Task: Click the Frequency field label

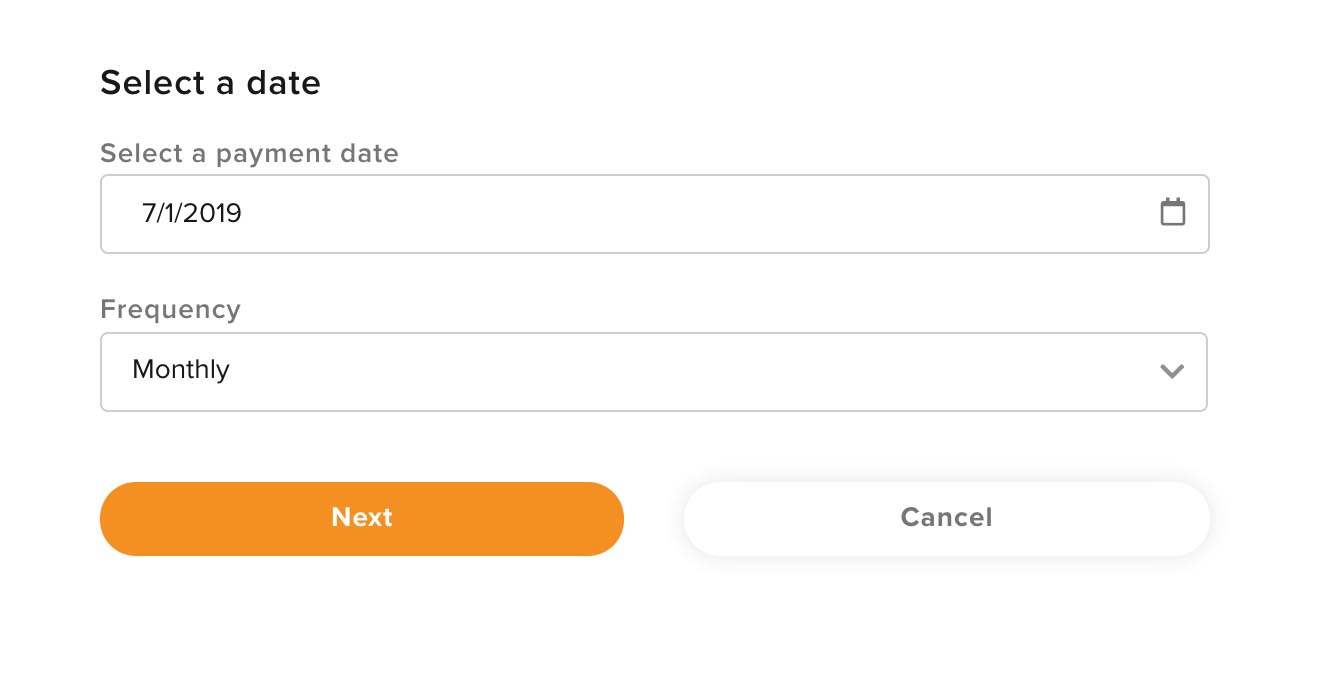Action: (x=170, y=309)
